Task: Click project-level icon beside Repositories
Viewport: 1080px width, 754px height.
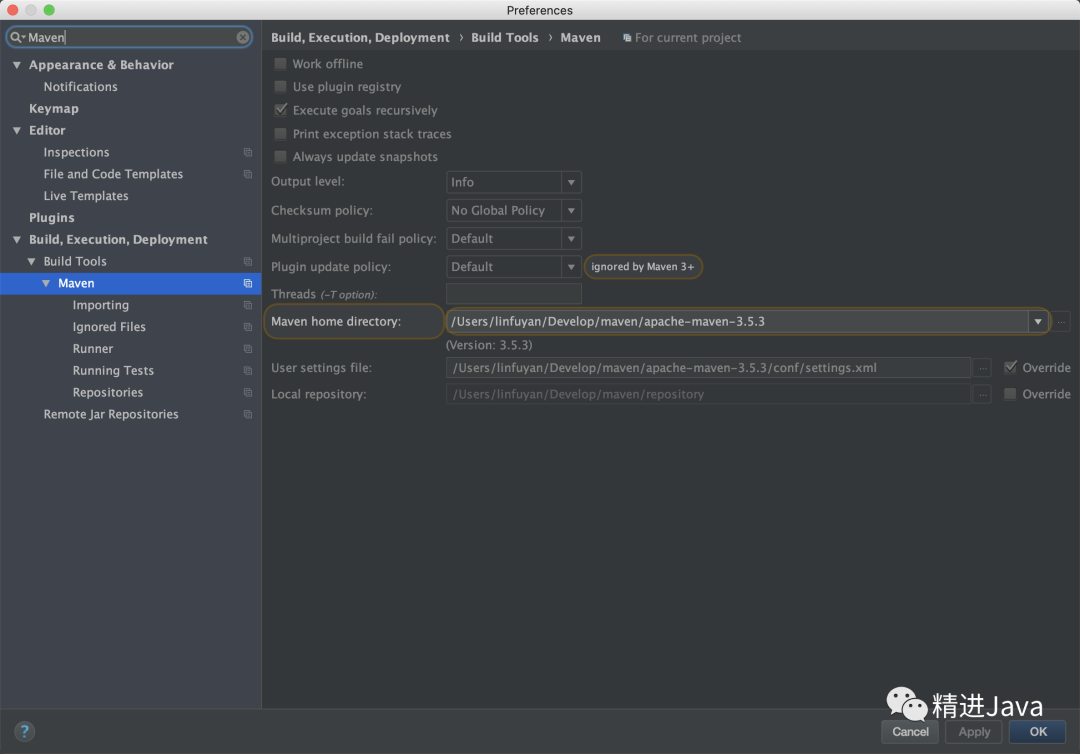Action: (x=248, y=393)
